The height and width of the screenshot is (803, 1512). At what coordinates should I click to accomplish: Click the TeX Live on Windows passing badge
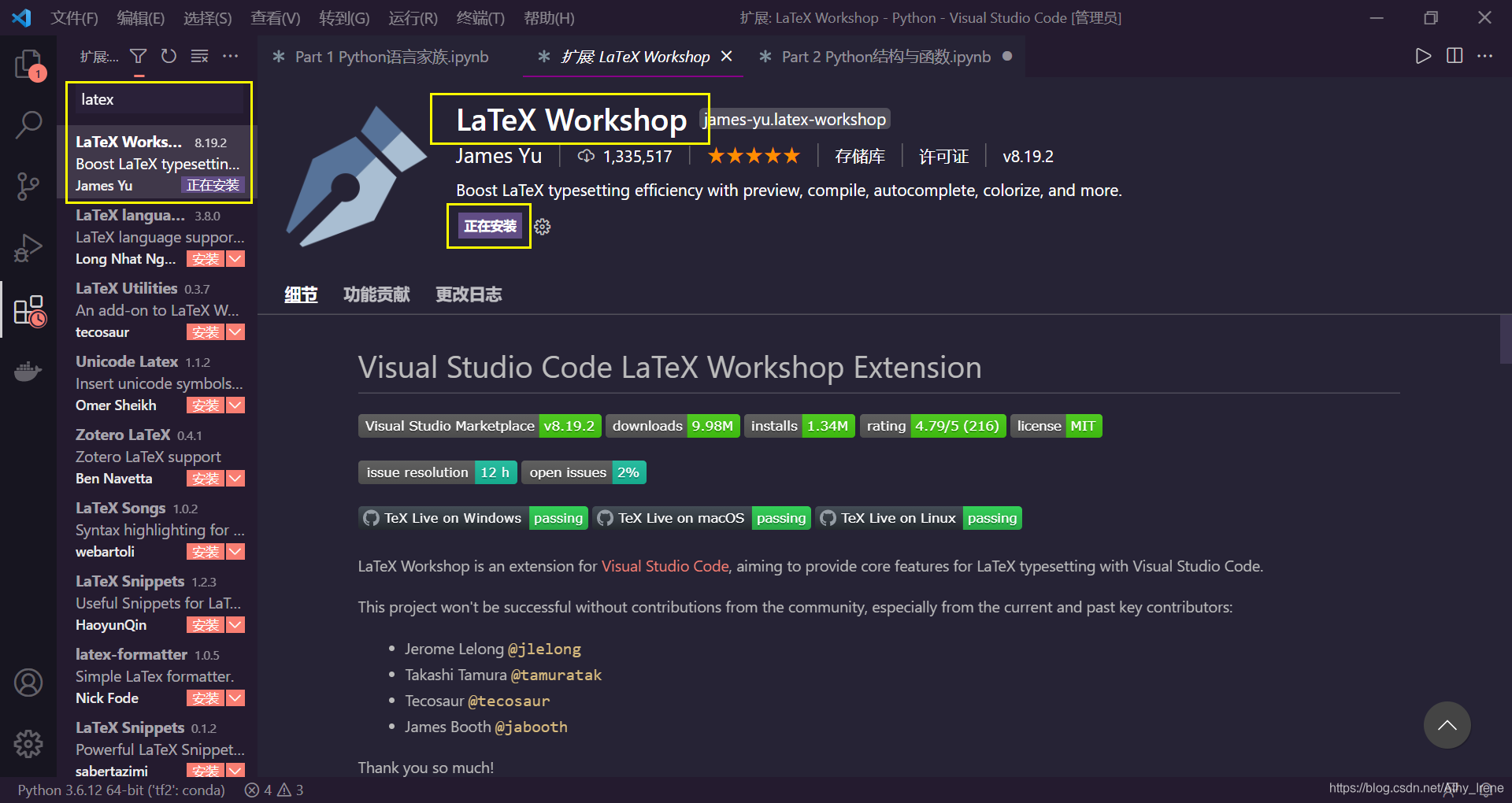pyautogui.click(x=473, y=518)
